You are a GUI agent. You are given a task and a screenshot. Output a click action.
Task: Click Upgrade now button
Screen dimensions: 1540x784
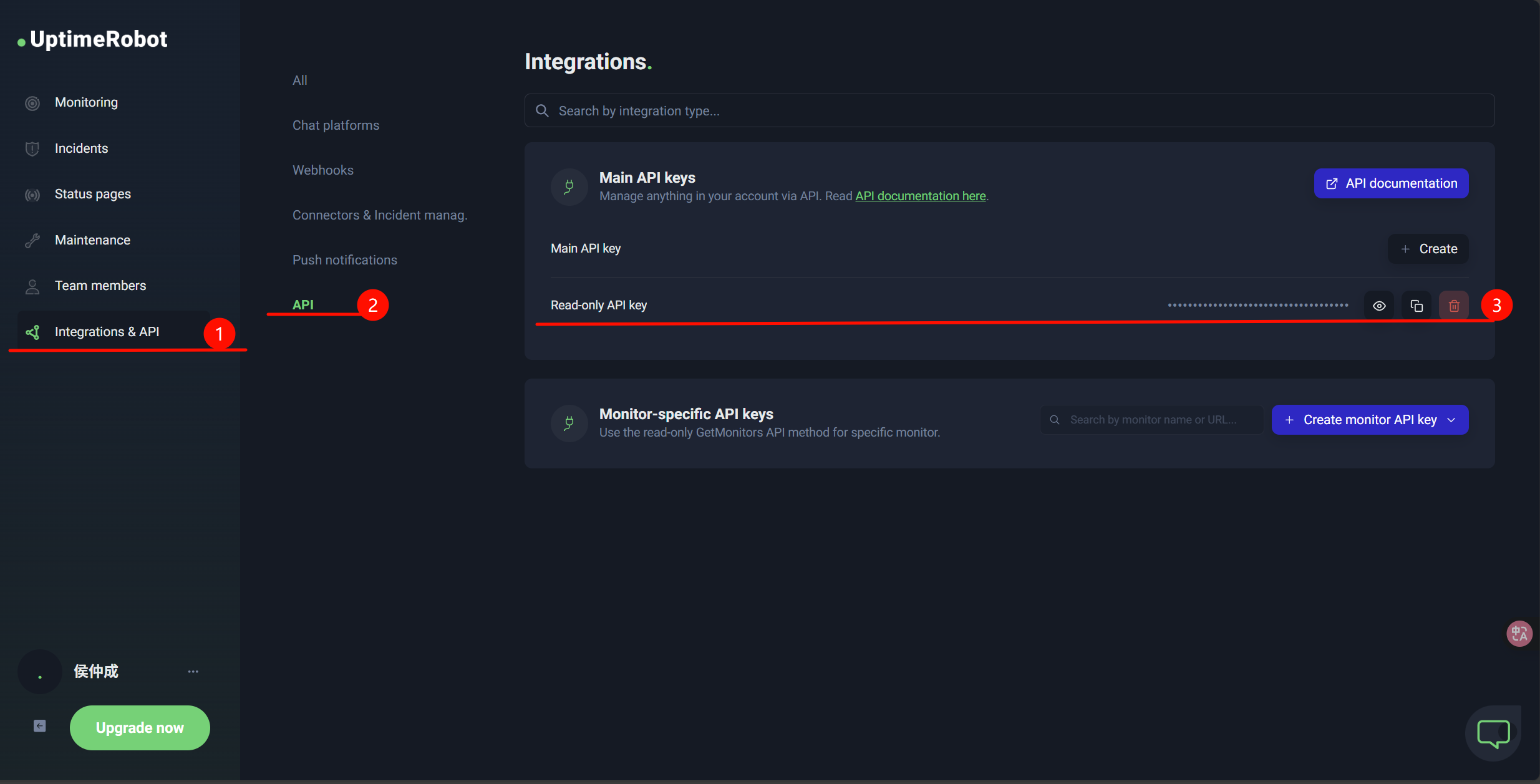pos(140,728)
